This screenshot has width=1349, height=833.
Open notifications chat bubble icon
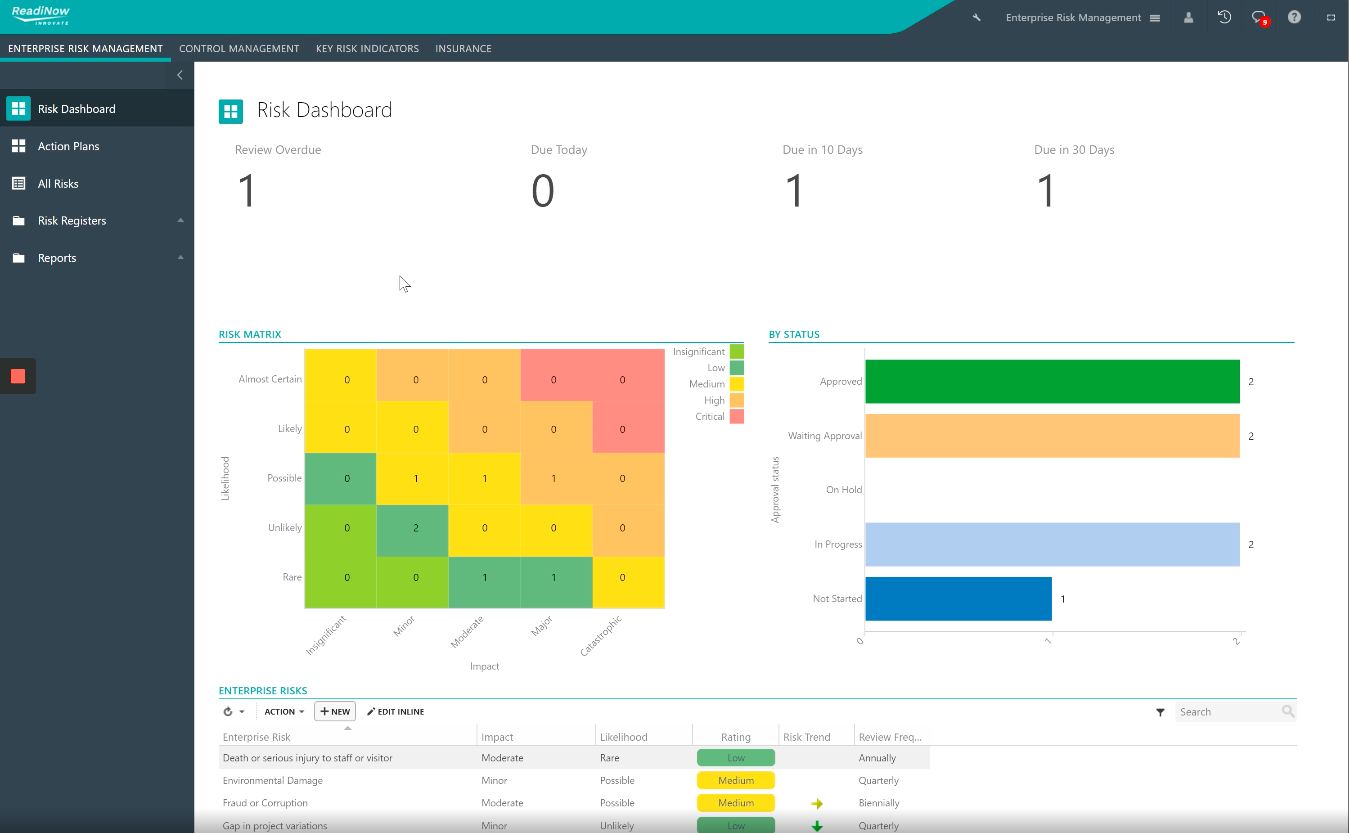[1260, 18]
